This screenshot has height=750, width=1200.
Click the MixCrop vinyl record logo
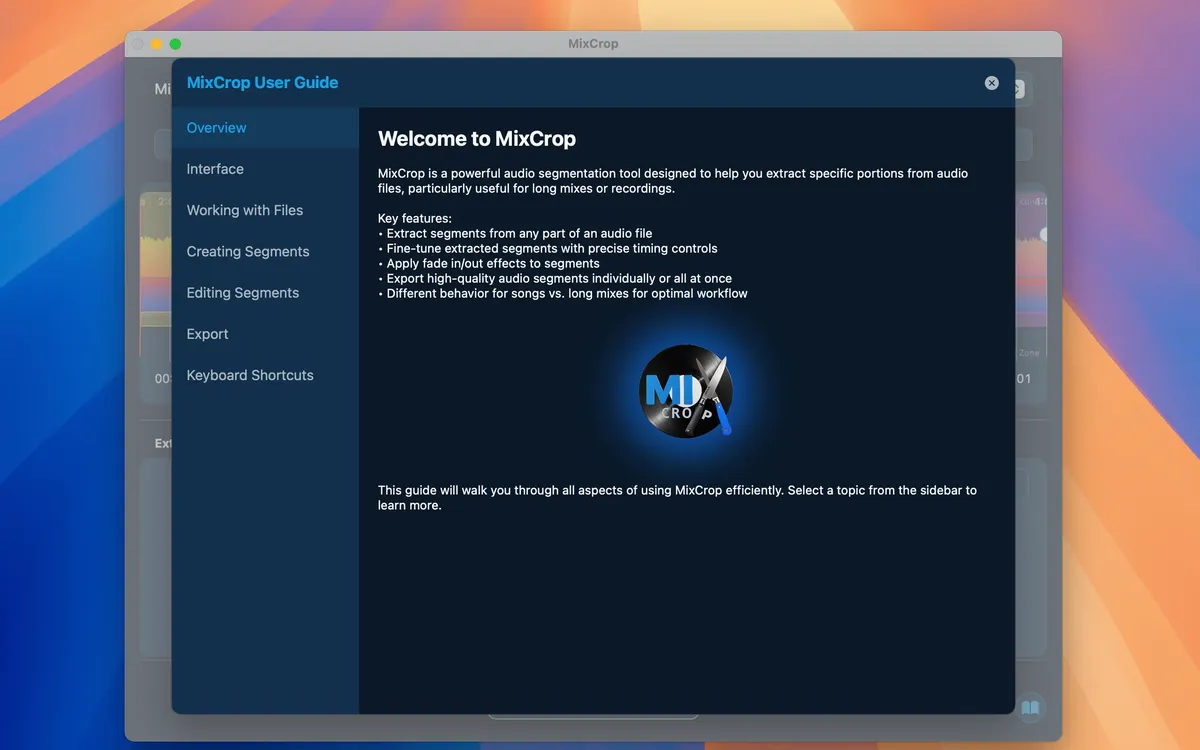686,391
